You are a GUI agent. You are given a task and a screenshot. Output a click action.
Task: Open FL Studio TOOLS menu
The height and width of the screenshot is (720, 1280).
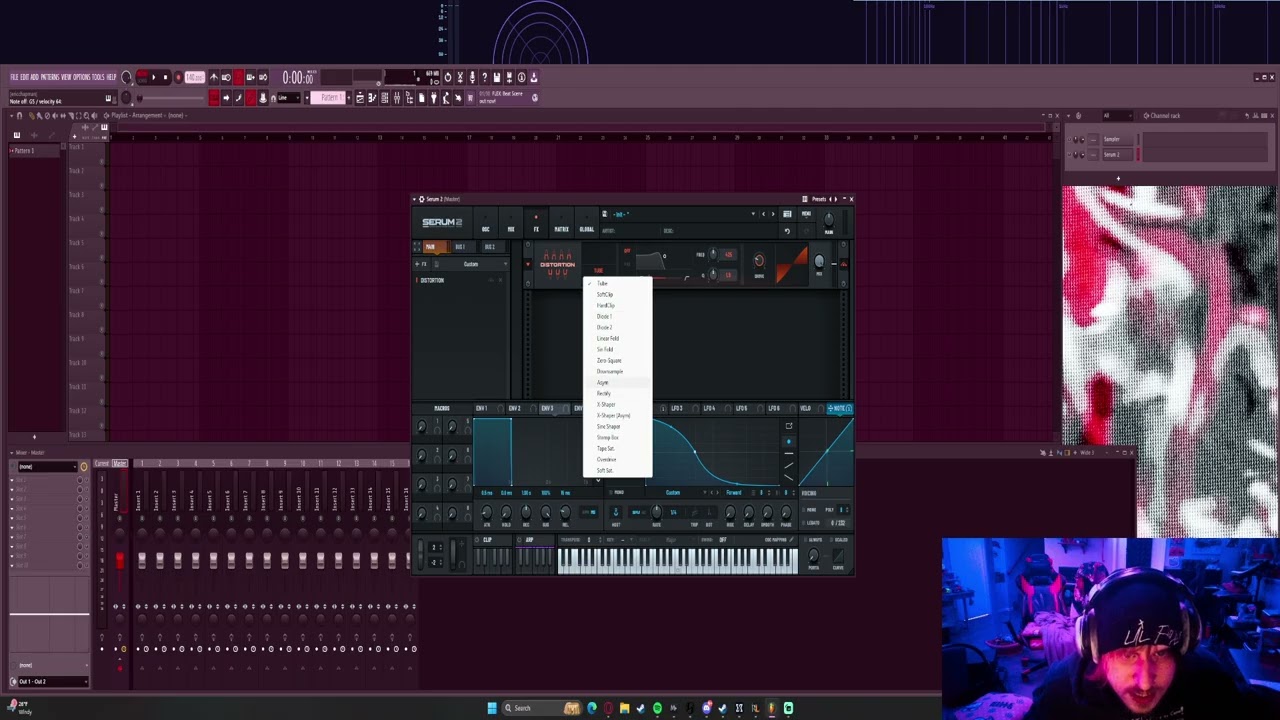98,77
